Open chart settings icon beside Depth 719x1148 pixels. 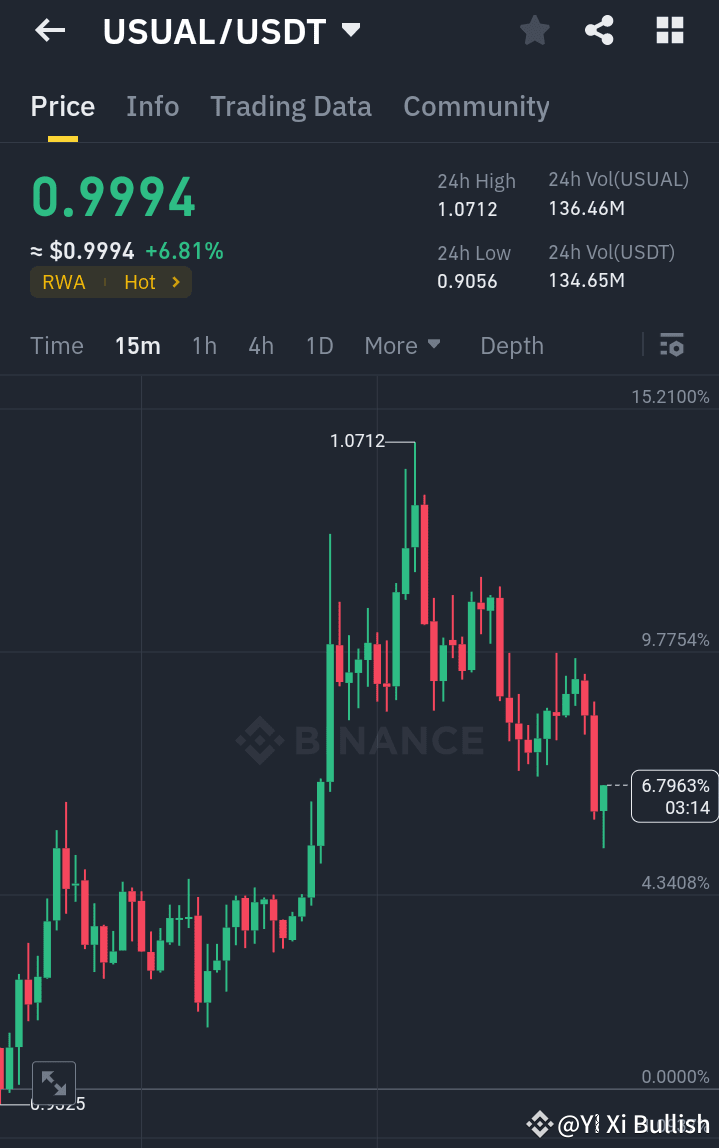[672, 345]
